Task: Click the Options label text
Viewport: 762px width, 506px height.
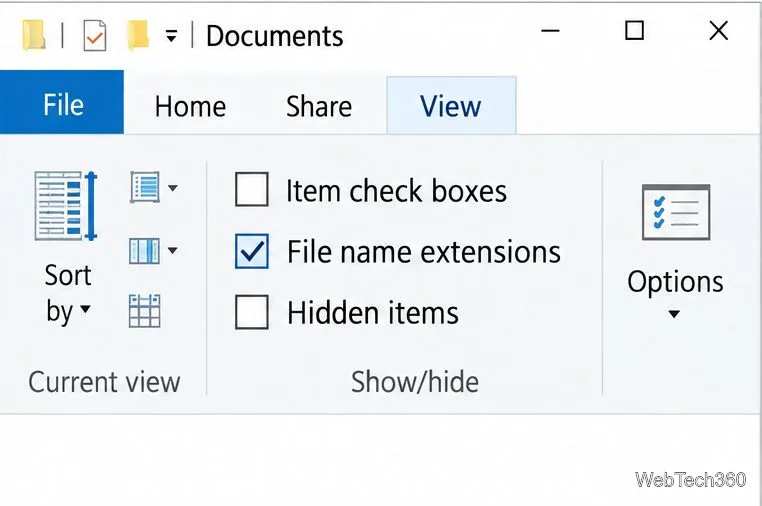Action: (675, 282)
